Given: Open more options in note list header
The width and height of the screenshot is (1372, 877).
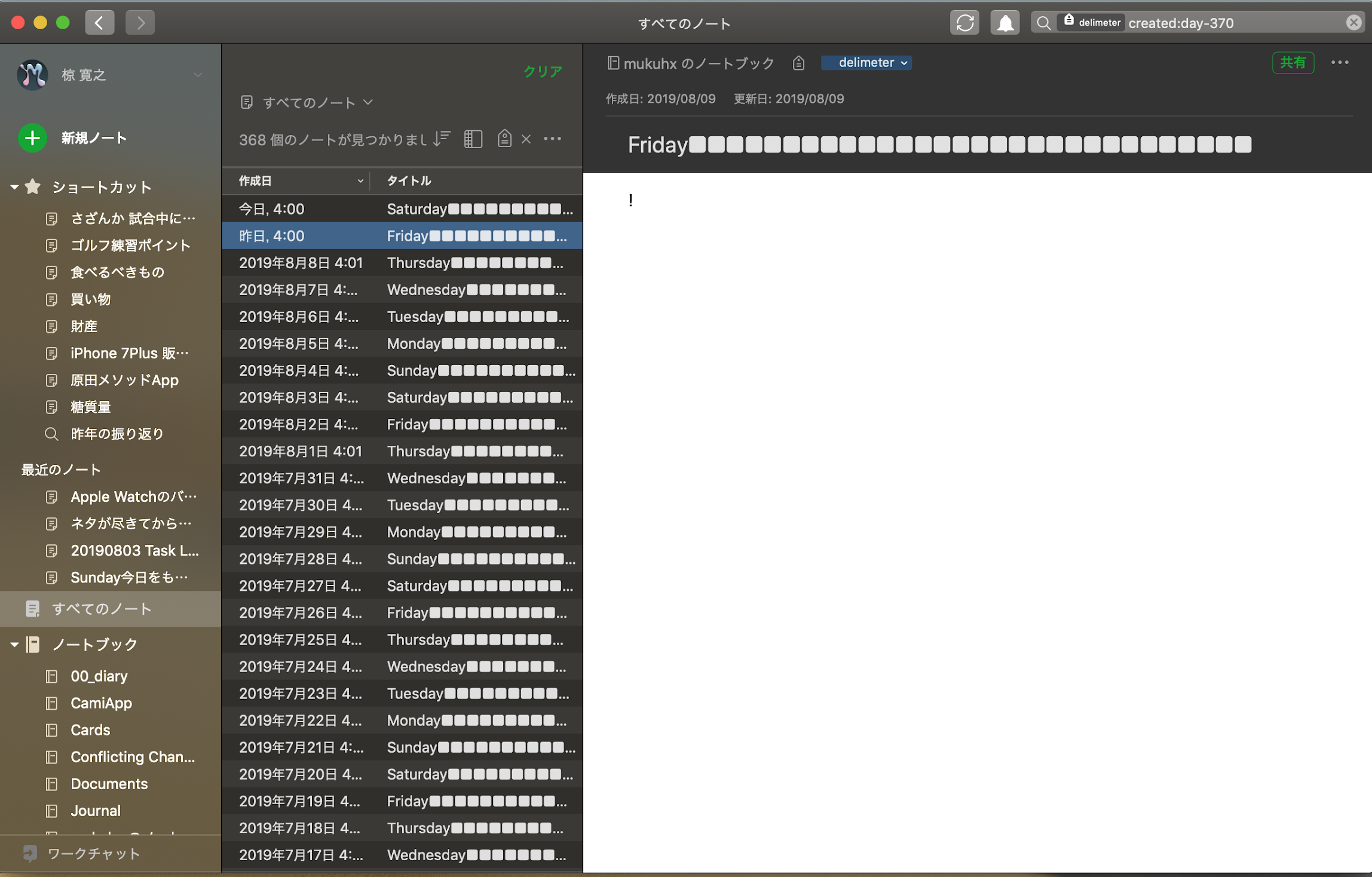Looking at the screenshot, I should [552, 139].
